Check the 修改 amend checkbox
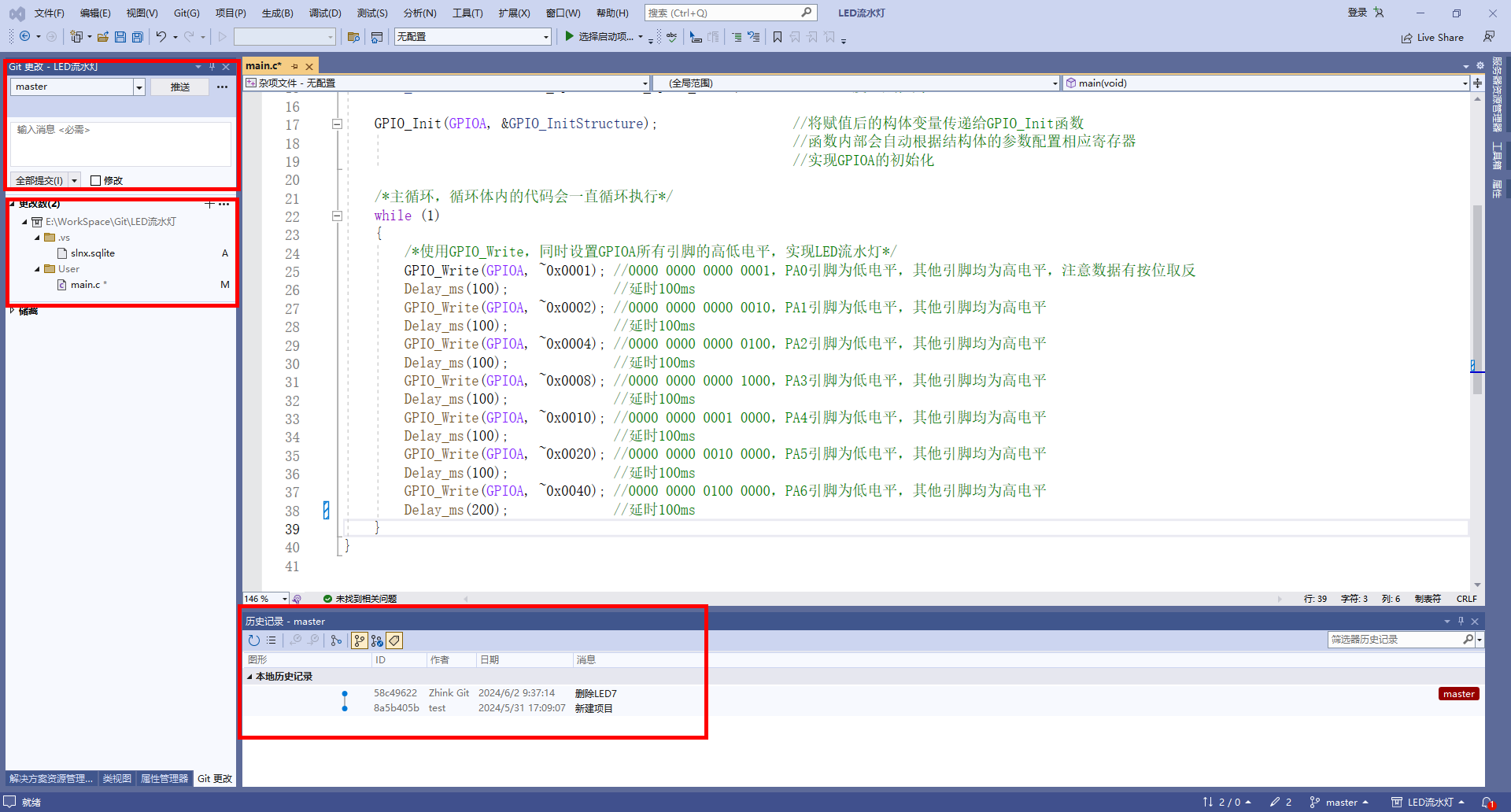 point(96,180)
